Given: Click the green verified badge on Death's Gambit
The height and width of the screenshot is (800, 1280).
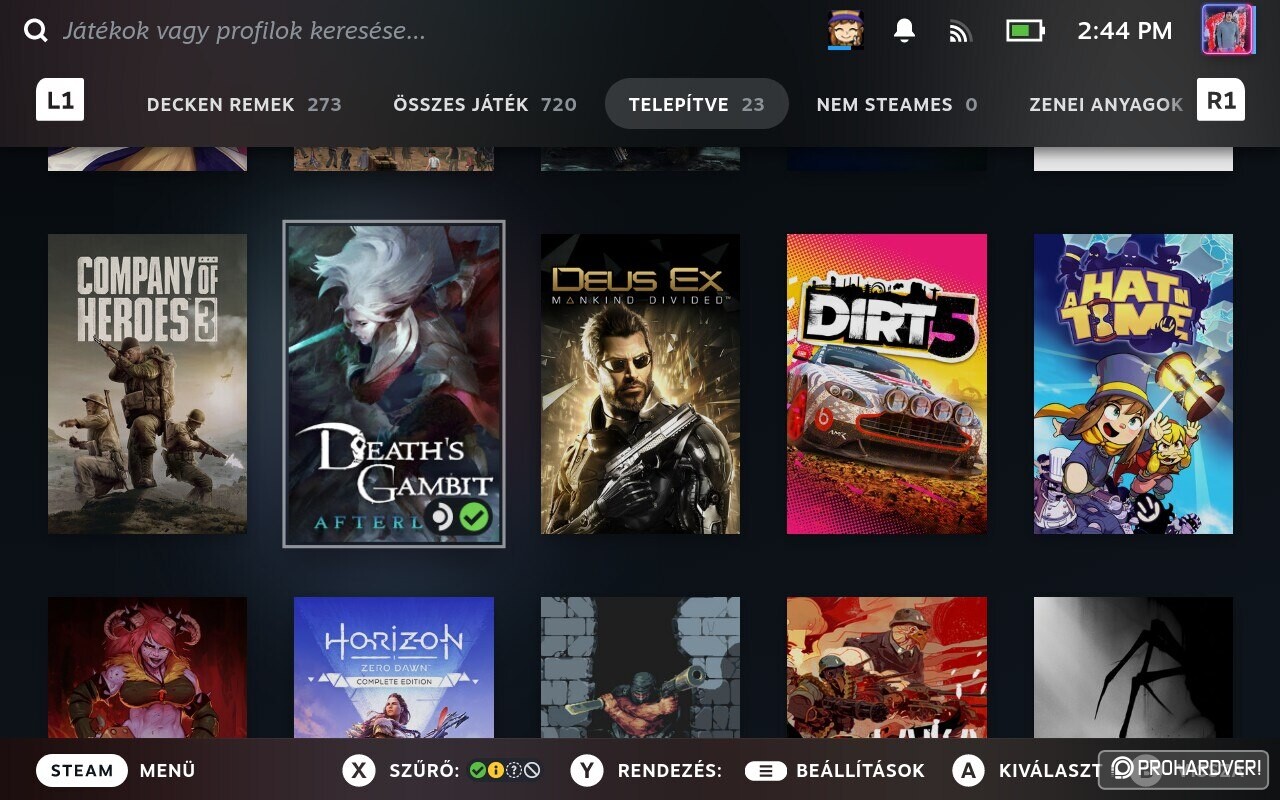Looking at the screenshot, I should tap(475, 517).
